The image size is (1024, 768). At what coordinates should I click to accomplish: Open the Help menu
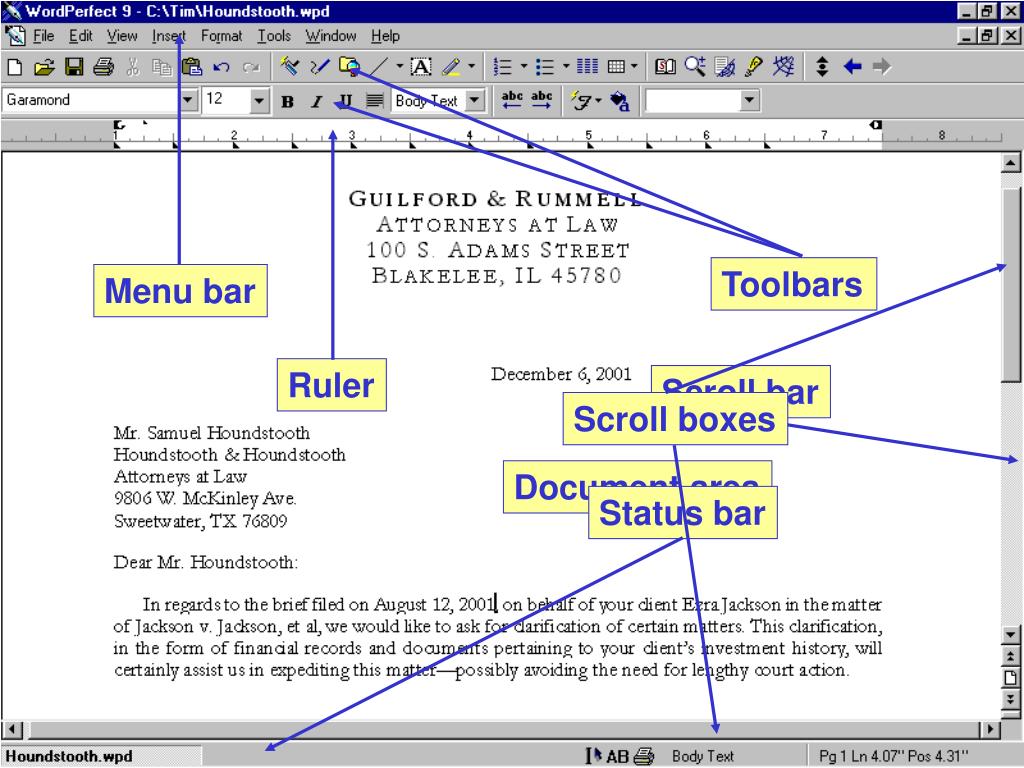(x=385, y=36)
